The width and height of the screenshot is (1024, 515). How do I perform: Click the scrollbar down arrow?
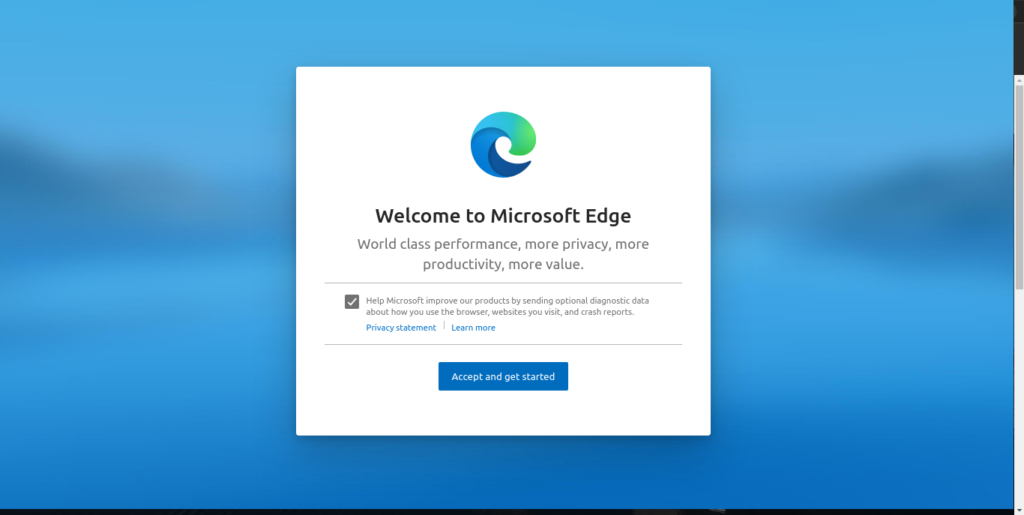[1019, 510]
